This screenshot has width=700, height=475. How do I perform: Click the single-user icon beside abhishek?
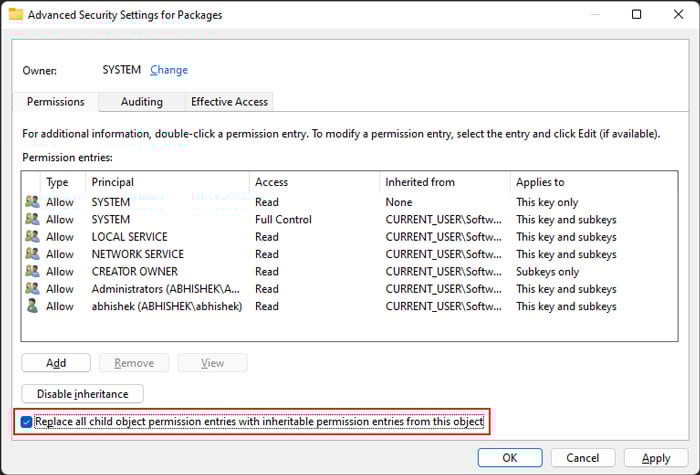tap(32, 306)
